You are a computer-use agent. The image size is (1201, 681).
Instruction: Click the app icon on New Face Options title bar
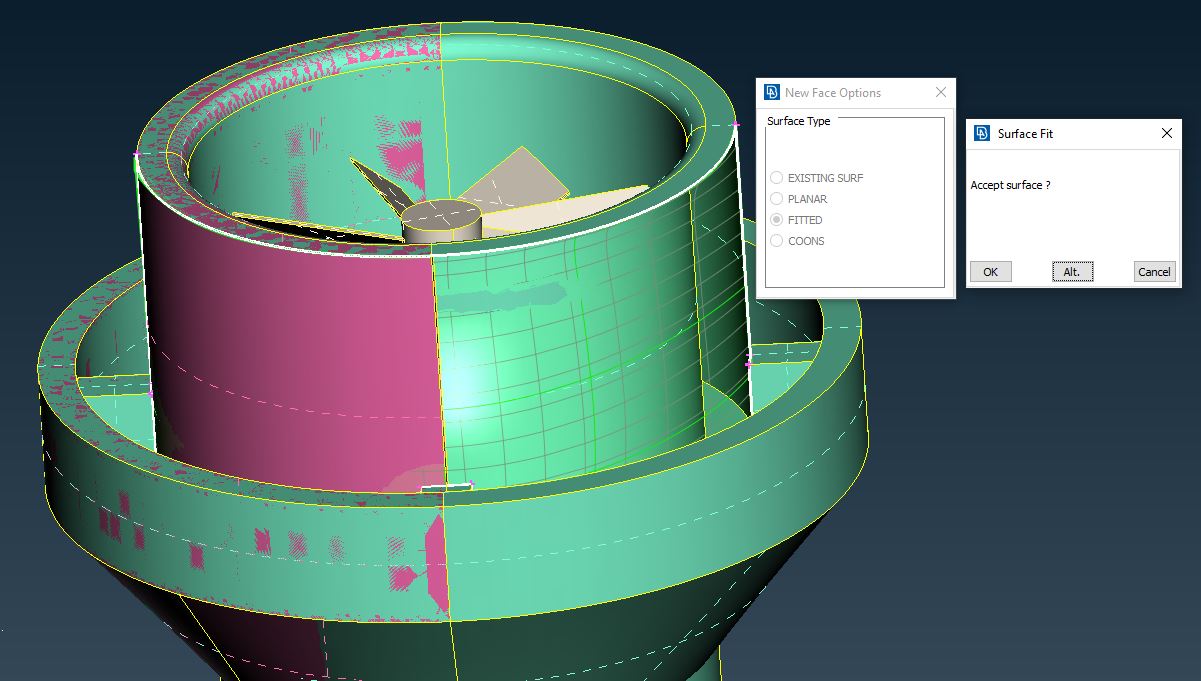click(771, 92)
